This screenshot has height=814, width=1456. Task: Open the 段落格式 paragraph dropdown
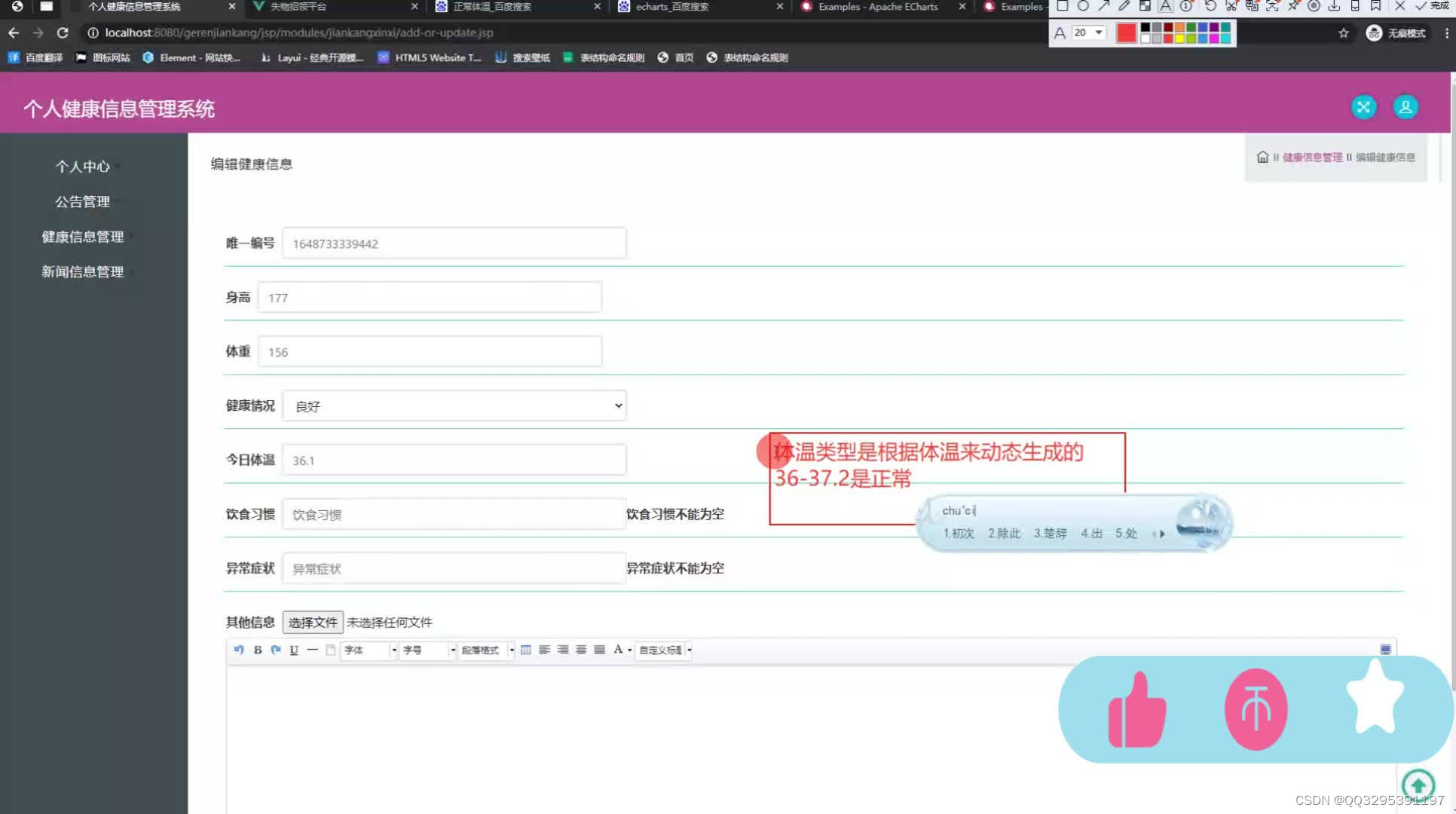point(487,650)
